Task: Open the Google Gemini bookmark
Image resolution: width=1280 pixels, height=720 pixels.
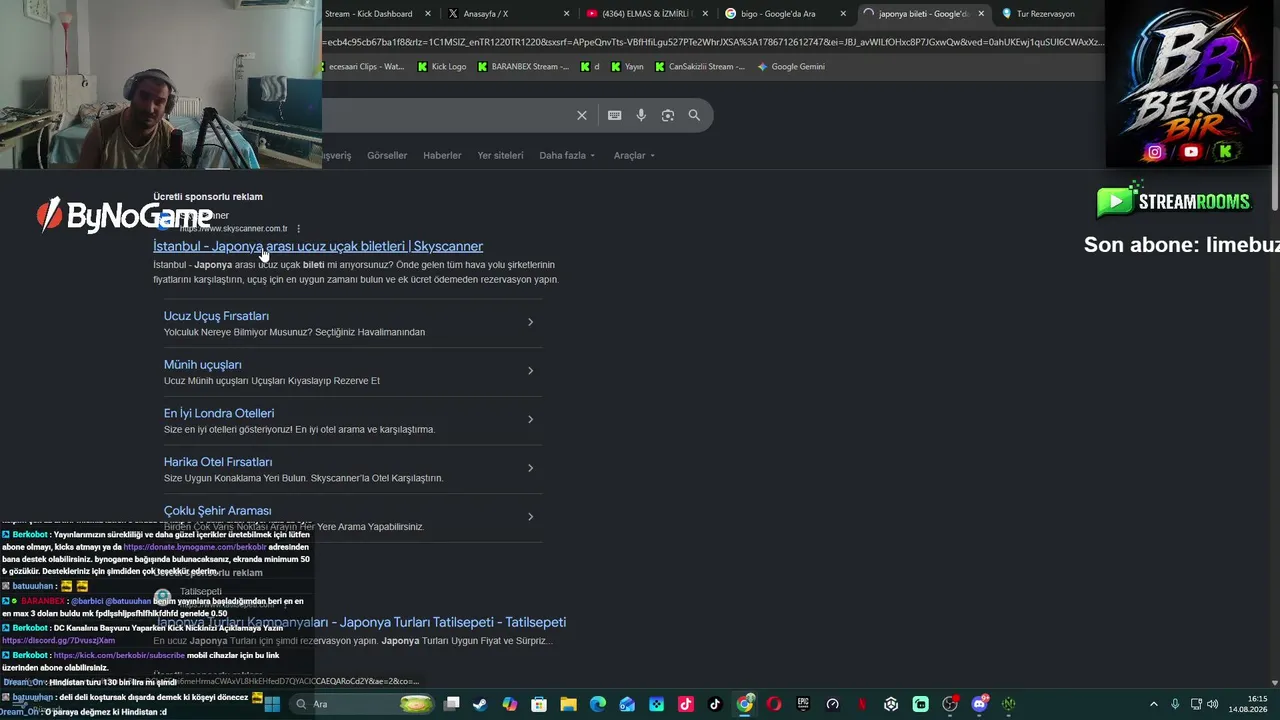Action: click(791, 67)
